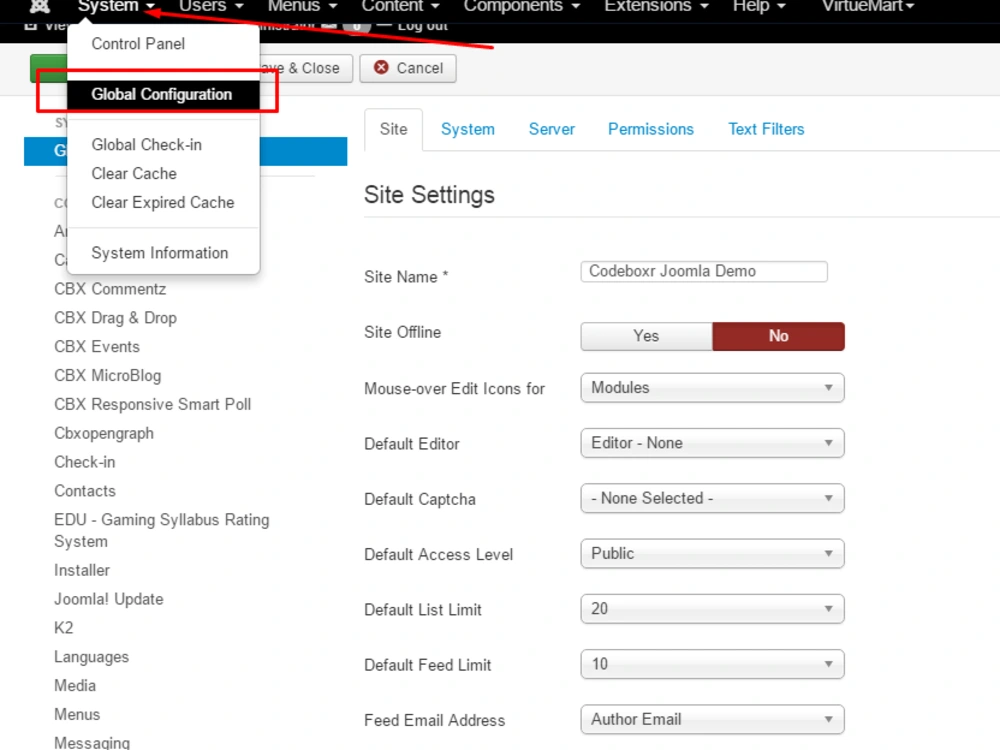Viewport: 1000px width, 750px height.
Task: Open the Extensions menu
Action: [x=656, y=6]
